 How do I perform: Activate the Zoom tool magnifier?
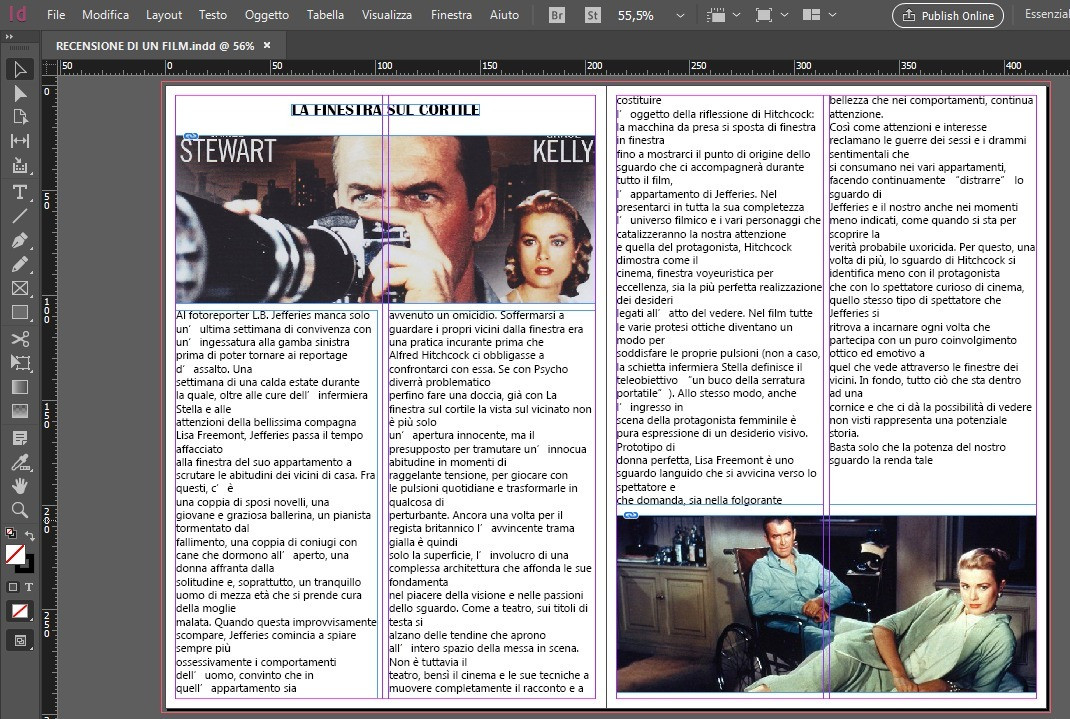(x=20, y=510)
